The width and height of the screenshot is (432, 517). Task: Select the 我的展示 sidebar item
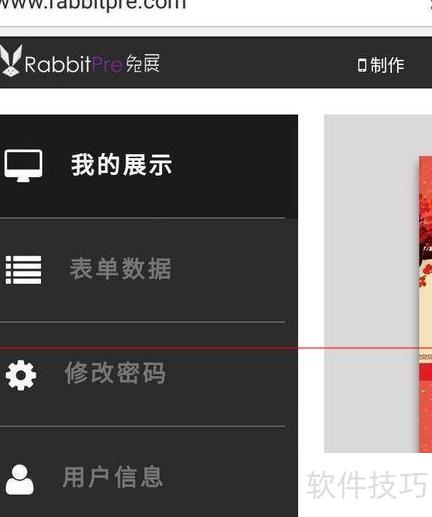pyautogui.click(x=149, y=166)
